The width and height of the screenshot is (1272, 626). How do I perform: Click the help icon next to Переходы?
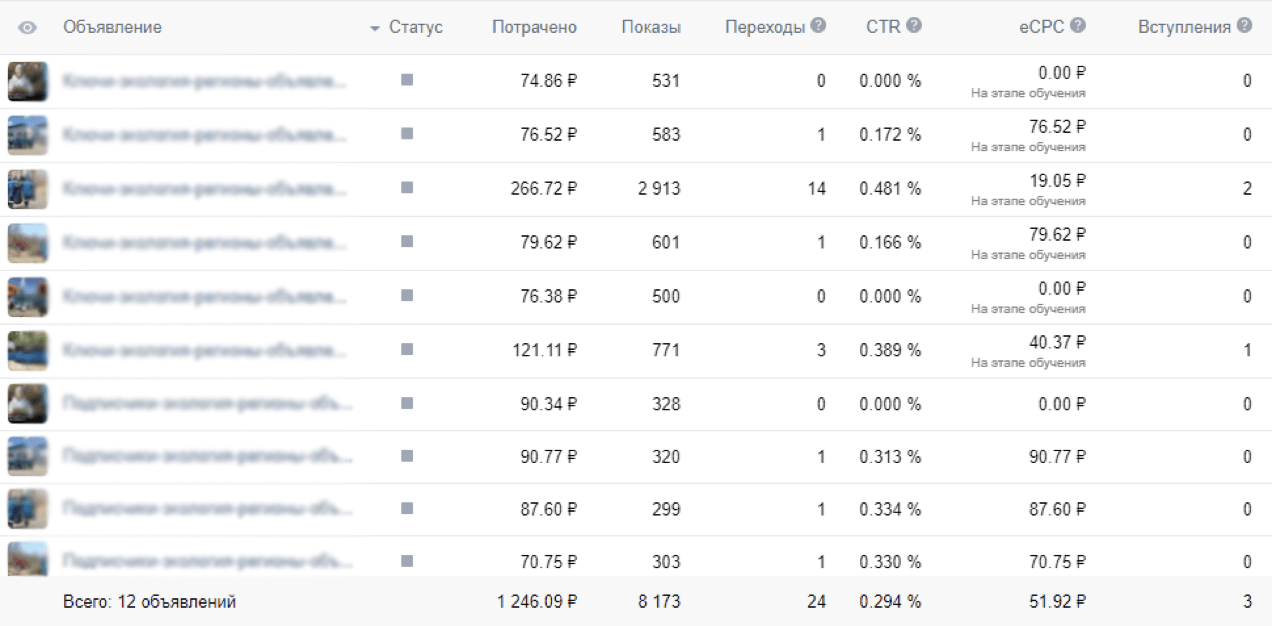(818, 26)
